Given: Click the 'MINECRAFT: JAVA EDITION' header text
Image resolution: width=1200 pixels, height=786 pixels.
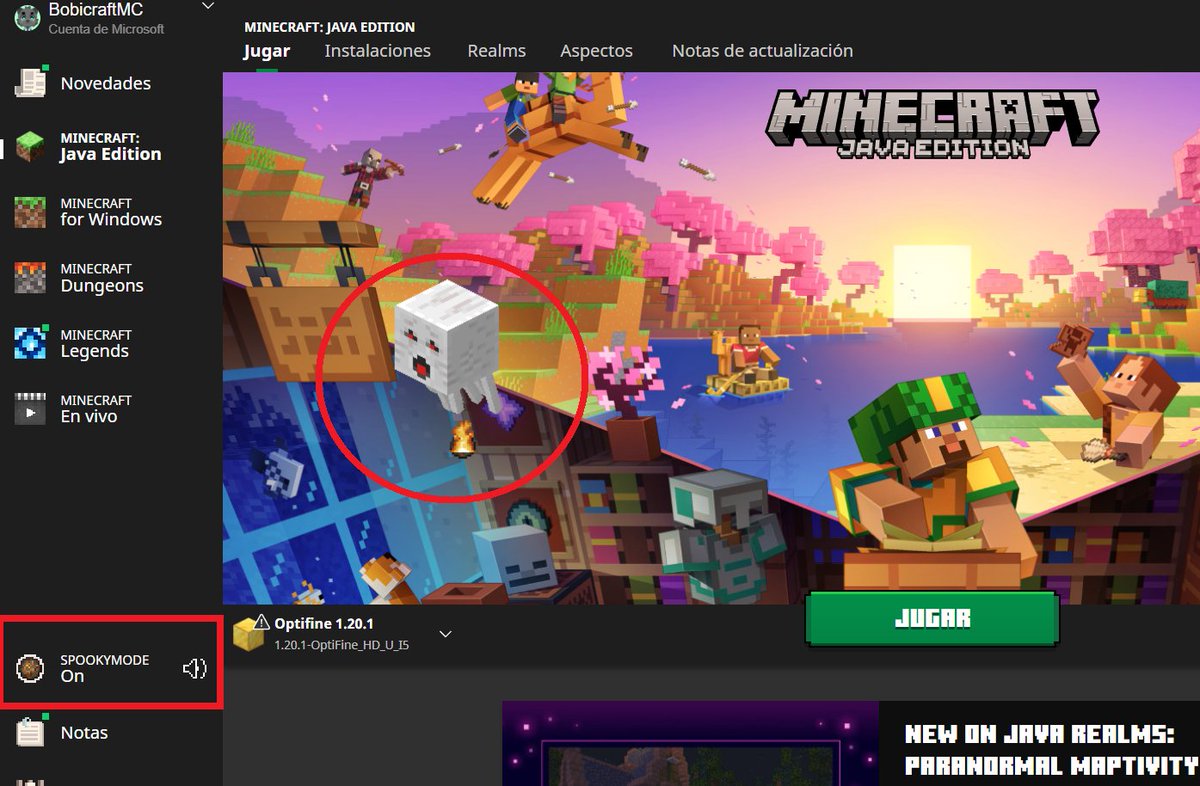Looking at the screenshot, I should tap(330, 27).
